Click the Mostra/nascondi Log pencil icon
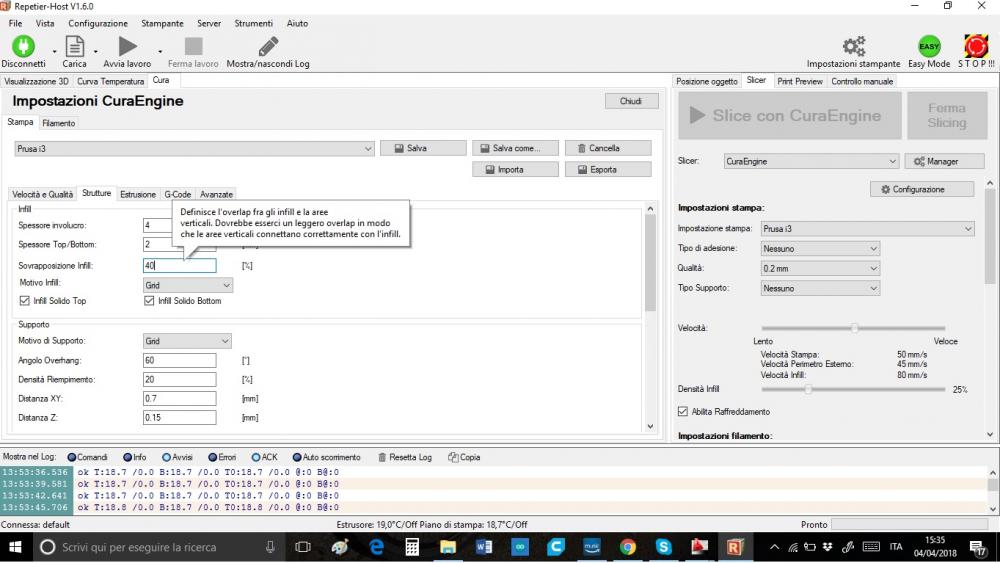 tap(268, 46)
